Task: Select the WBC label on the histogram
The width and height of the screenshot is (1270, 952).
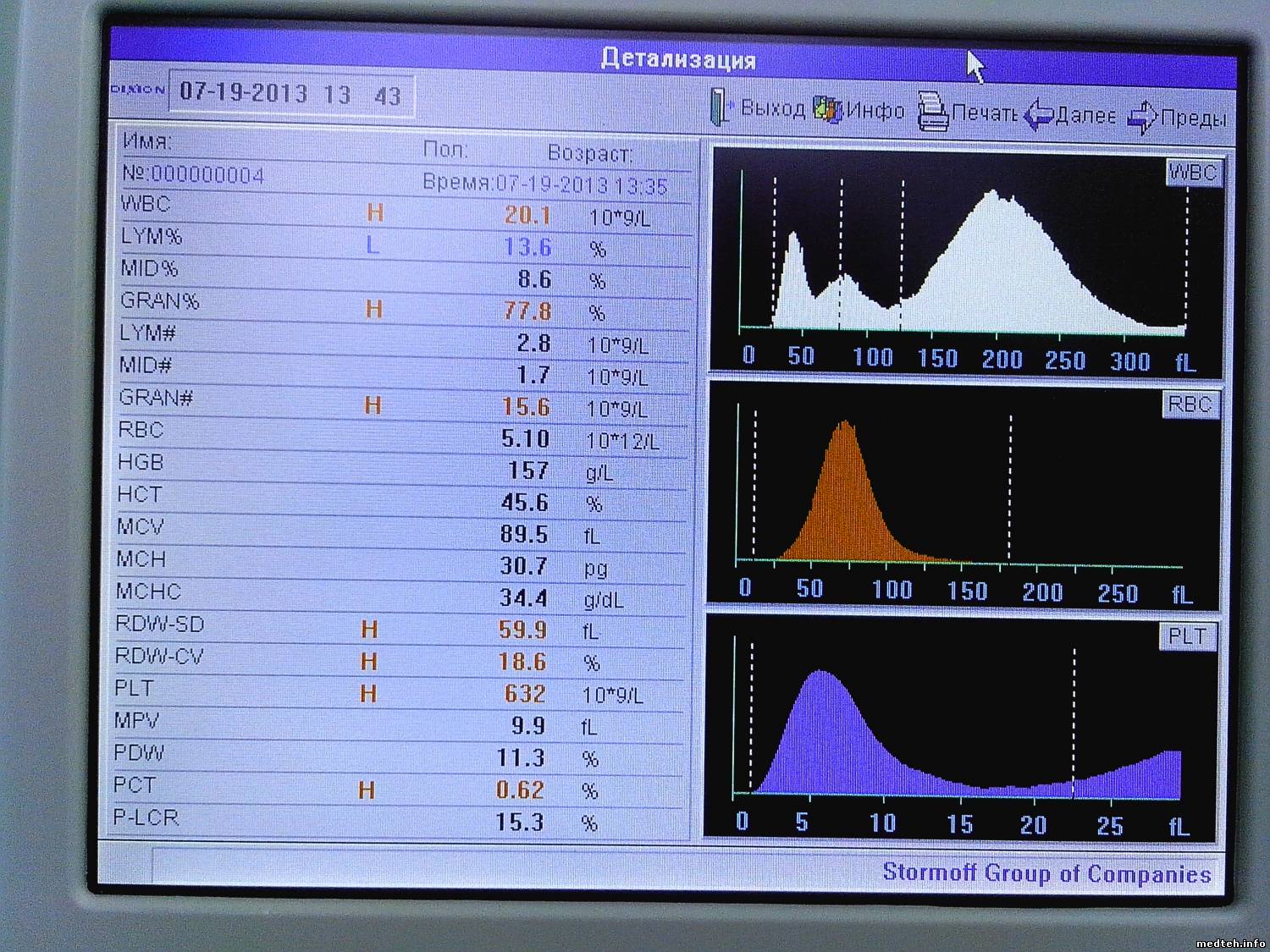Action: (1193, 173)
